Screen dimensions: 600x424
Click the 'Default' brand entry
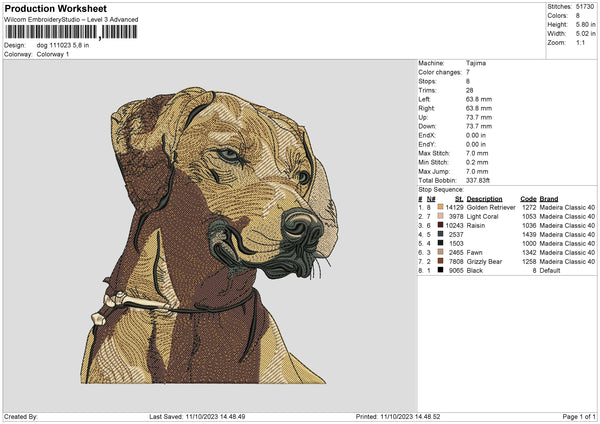550,271
